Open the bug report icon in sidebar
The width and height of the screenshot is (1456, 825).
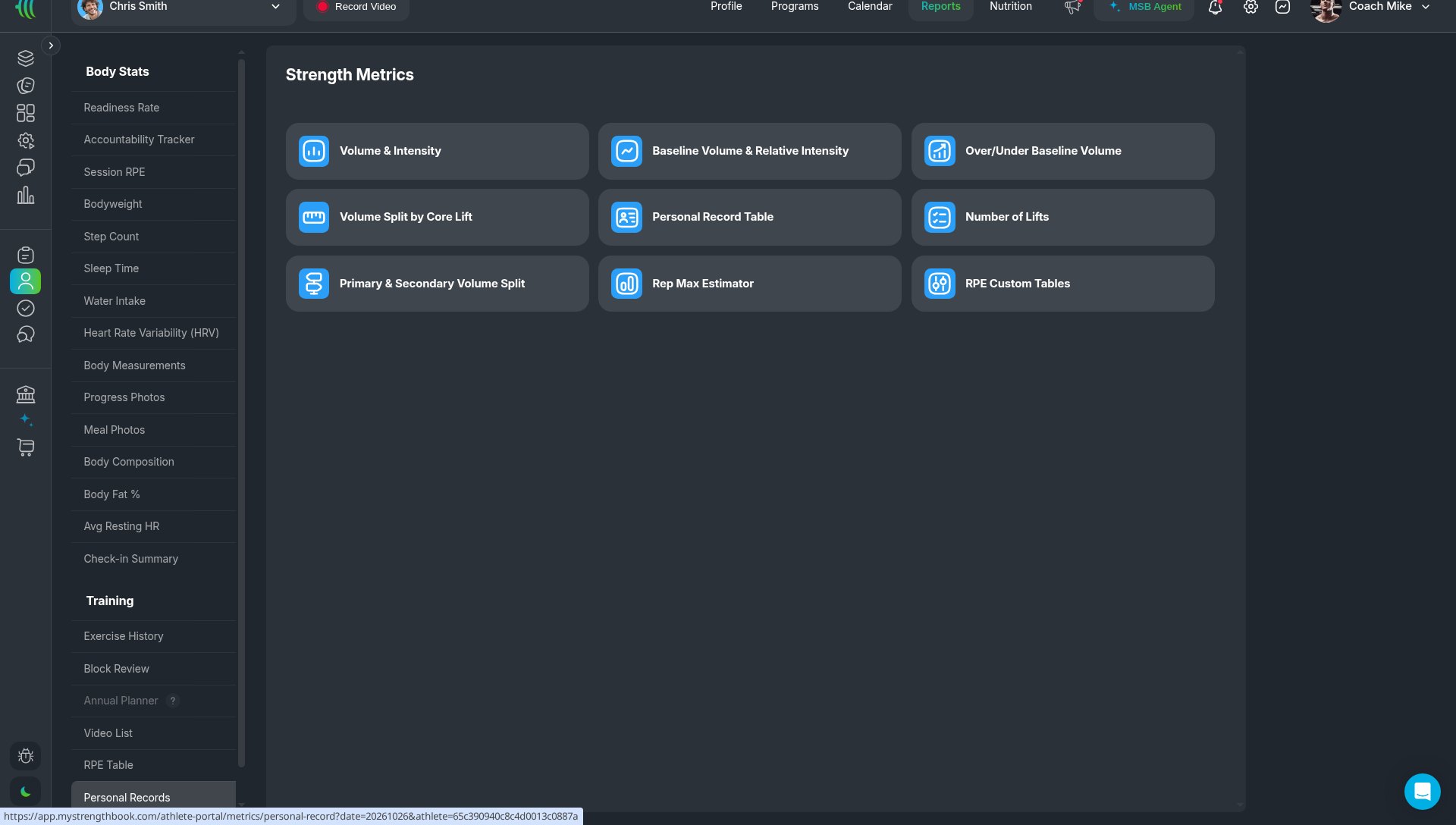[x=26, y=756]
